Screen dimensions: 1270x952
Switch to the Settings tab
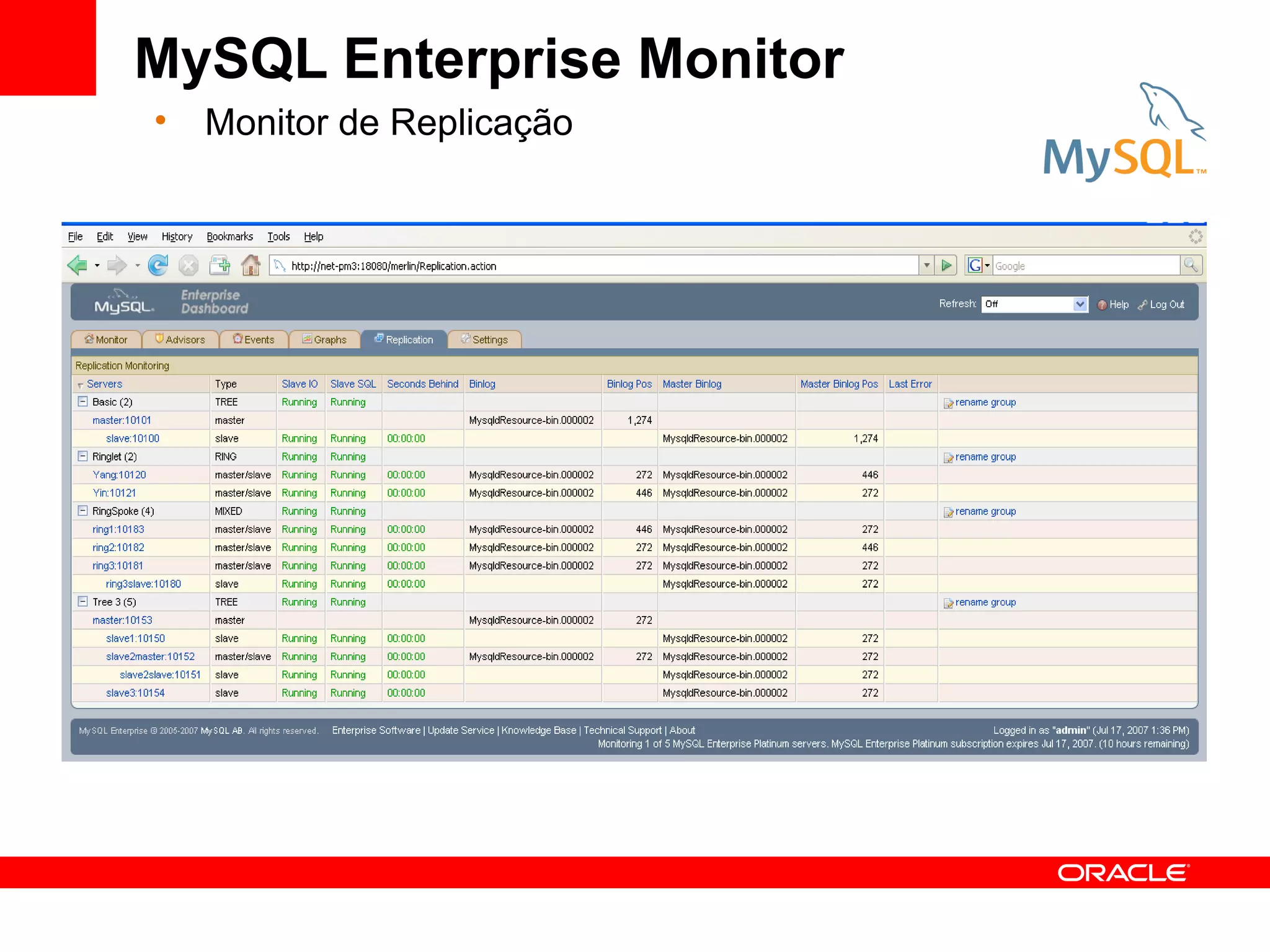[484, 340]
